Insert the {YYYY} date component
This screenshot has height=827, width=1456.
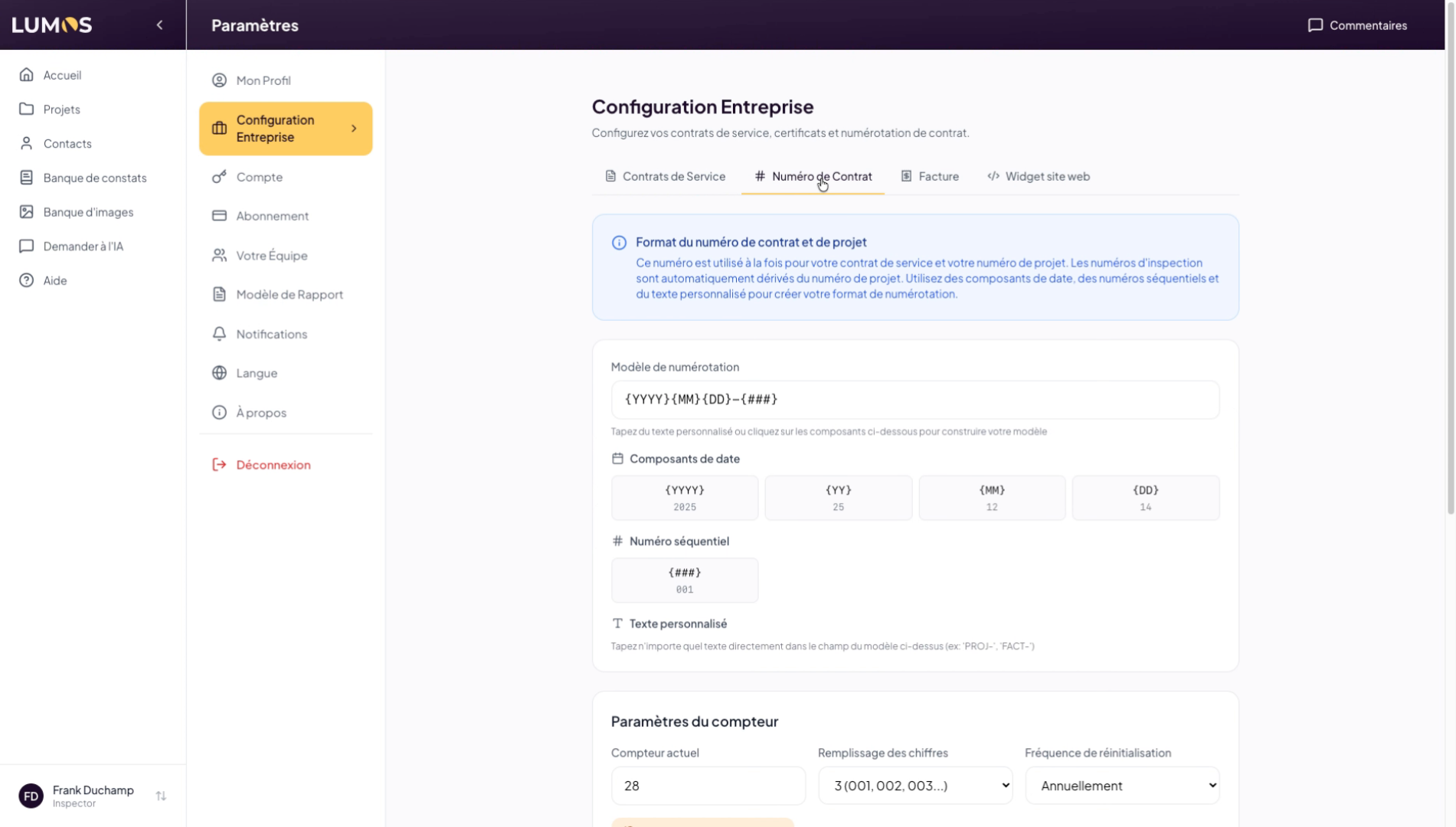click(x=684, y=498)
